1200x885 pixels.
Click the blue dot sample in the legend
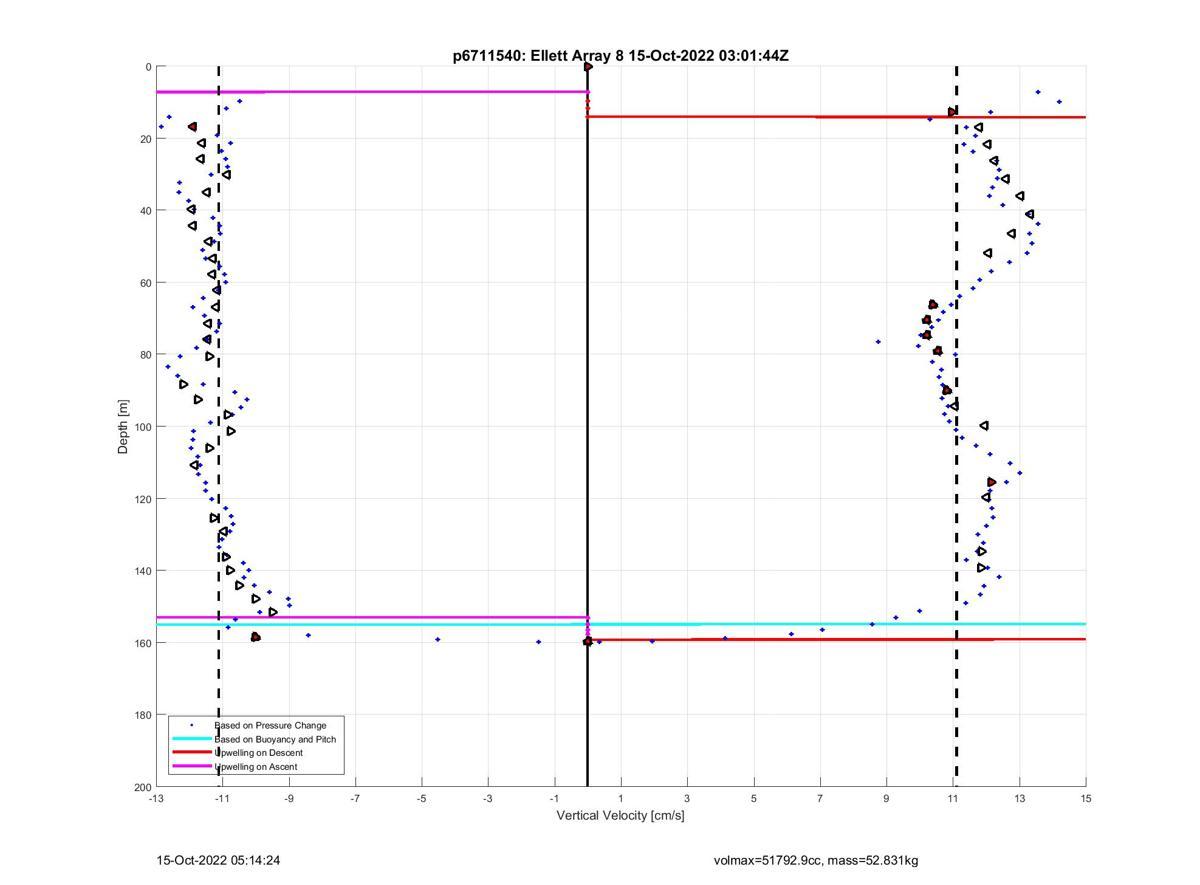tap(191, 725)
